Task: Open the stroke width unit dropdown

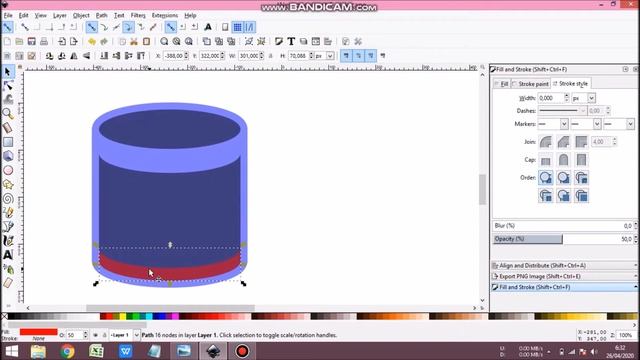Action: (591, 98)
